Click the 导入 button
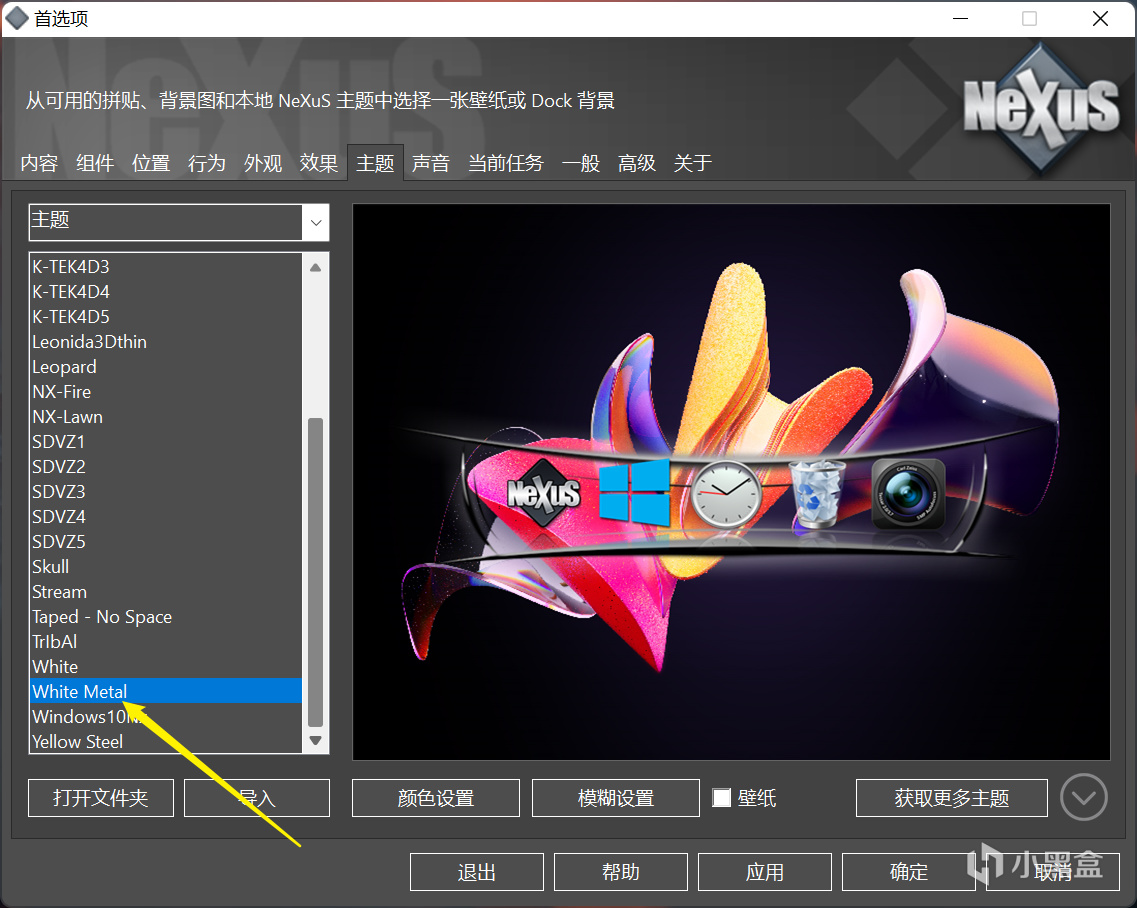Viewport: 1137px width, 908px height. [257, 798]
